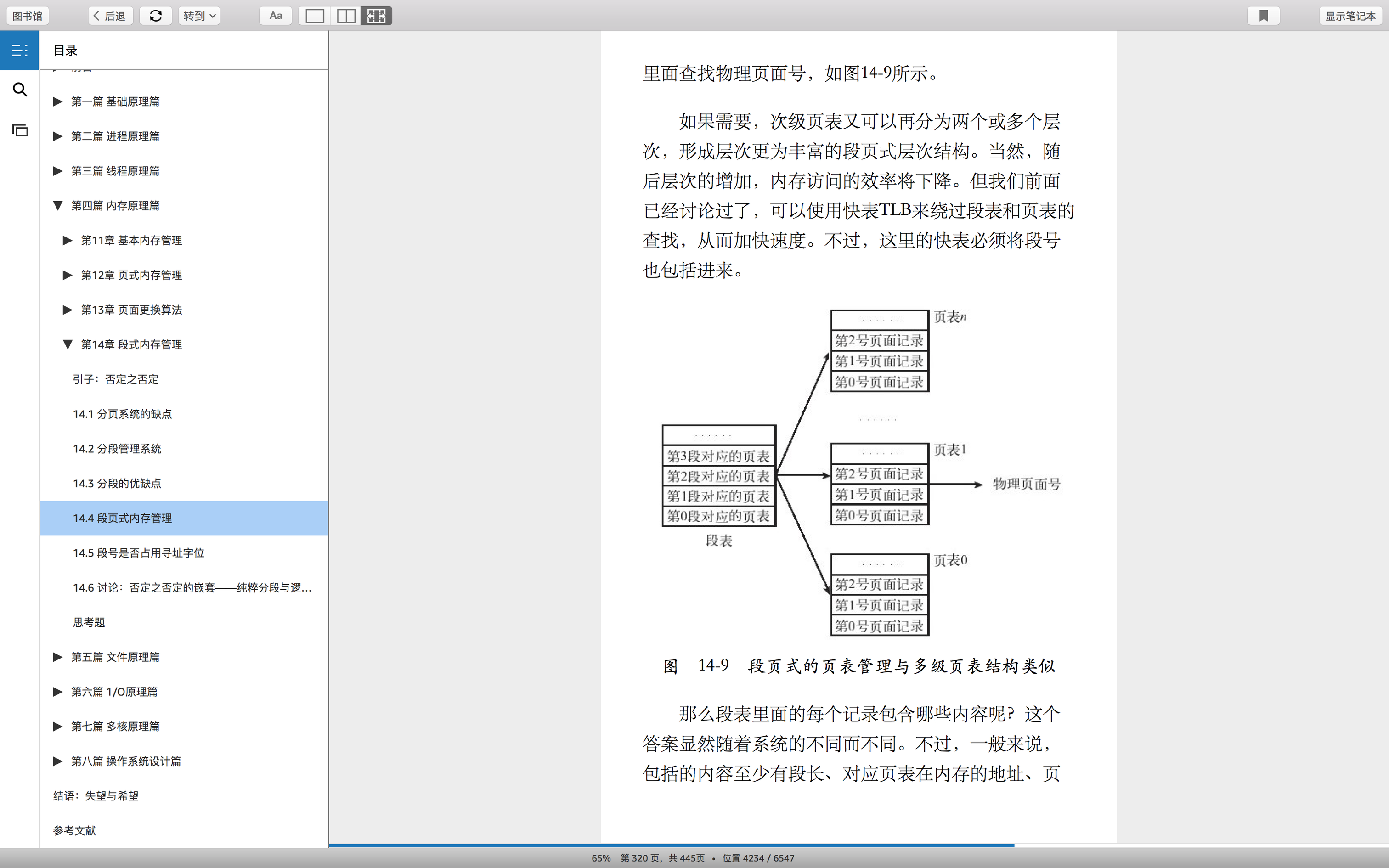This screenshot has width=1389, height=868.
Task: Click the refresh sync icon
Action: 156,16
